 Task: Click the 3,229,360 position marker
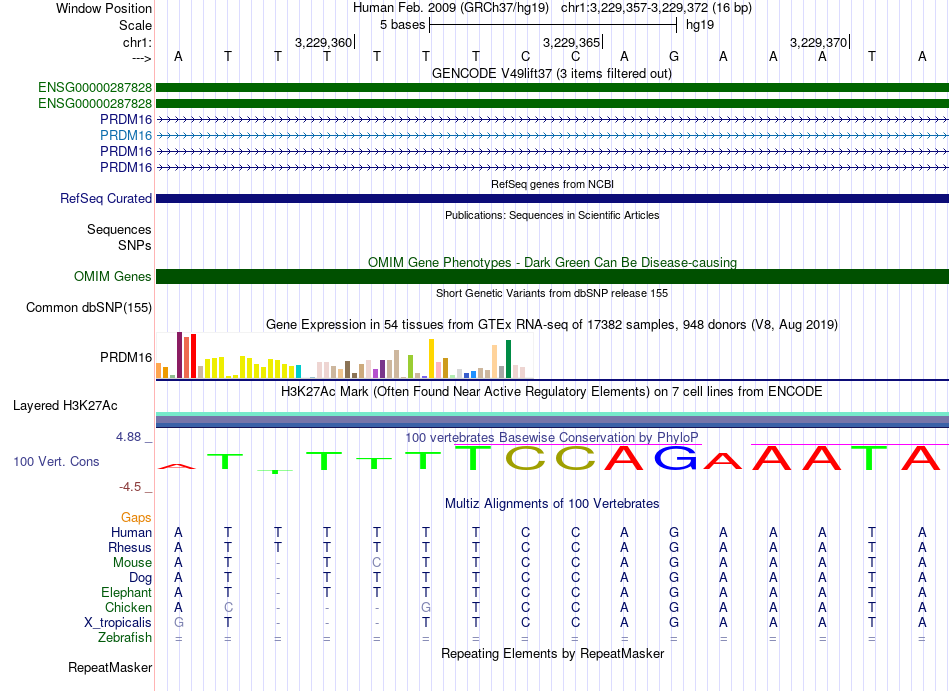tap(324, 42)
